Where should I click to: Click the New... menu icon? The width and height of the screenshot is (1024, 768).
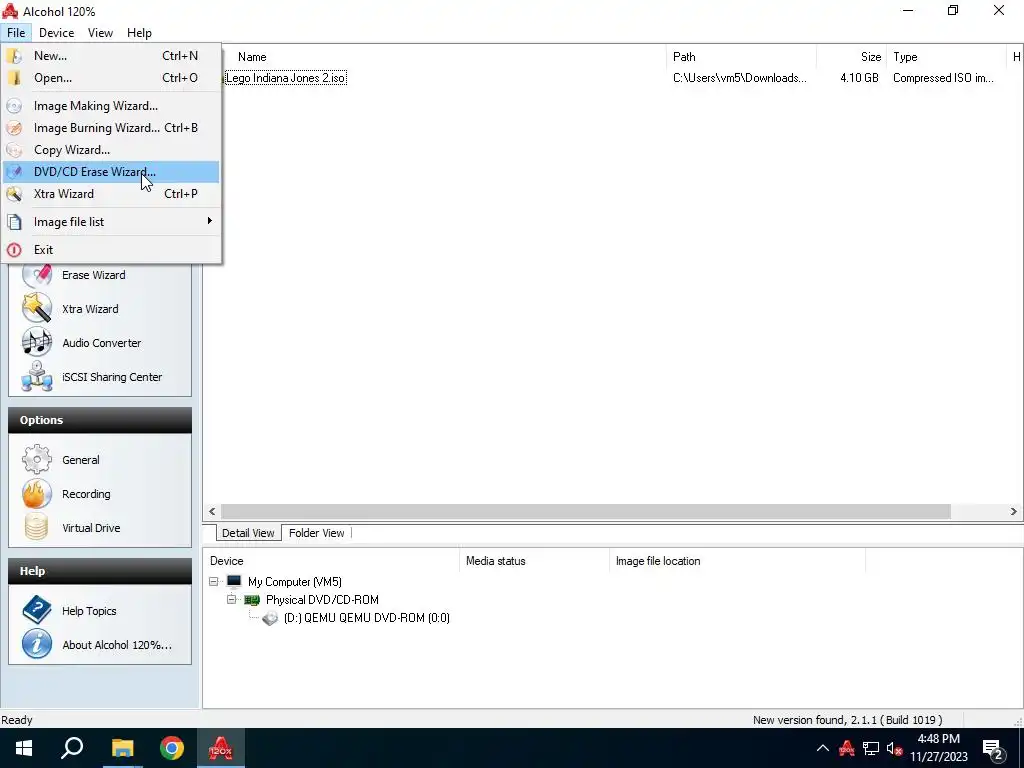[14, 56]
